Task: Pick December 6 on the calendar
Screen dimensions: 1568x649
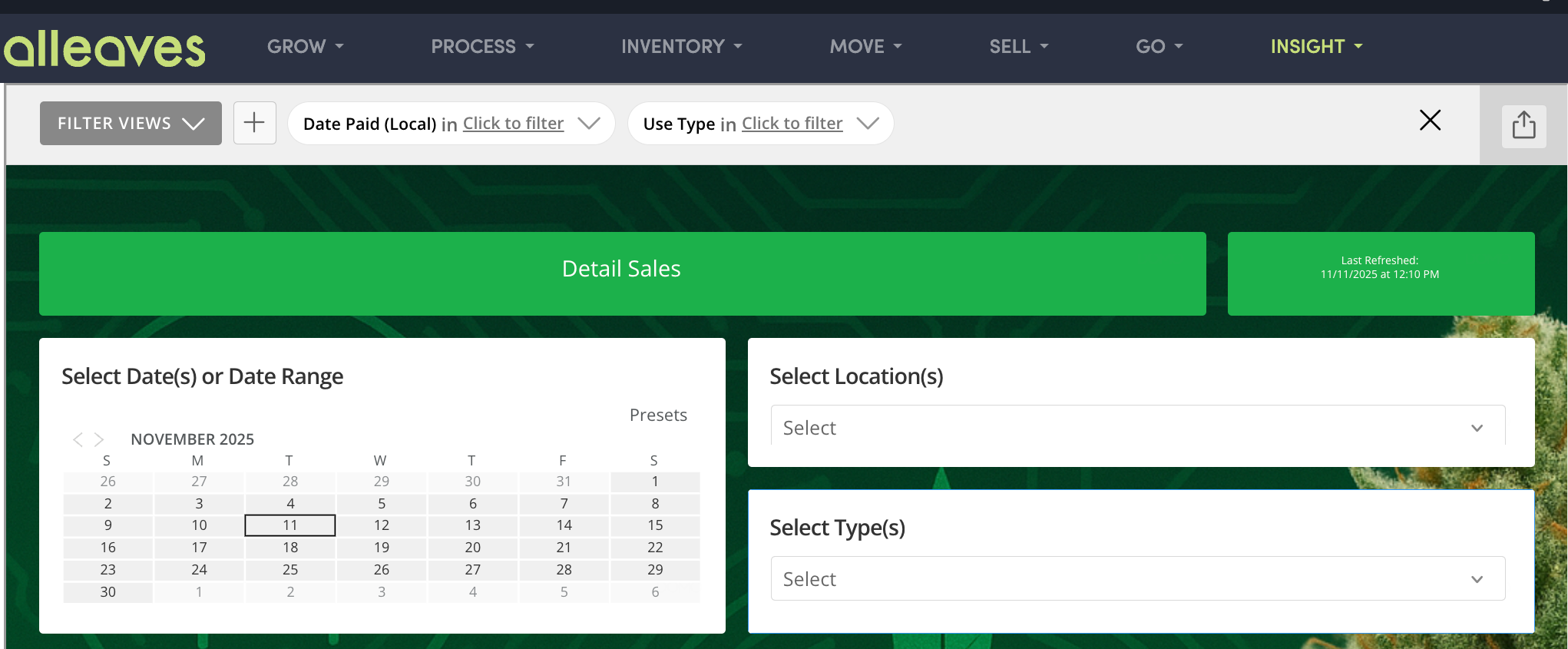Action: 655,592
